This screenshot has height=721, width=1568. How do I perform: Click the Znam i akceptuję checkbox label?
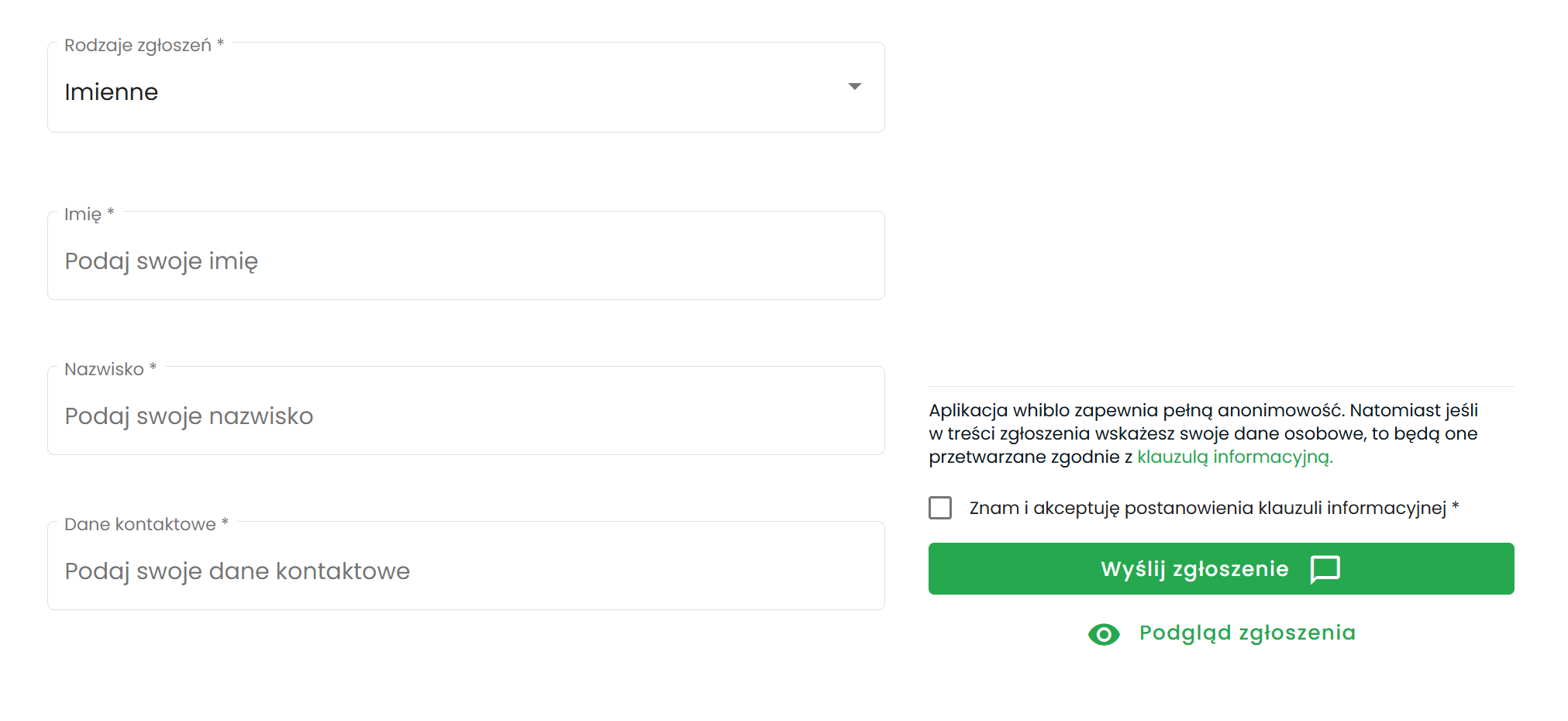(x=1207, y=509)
